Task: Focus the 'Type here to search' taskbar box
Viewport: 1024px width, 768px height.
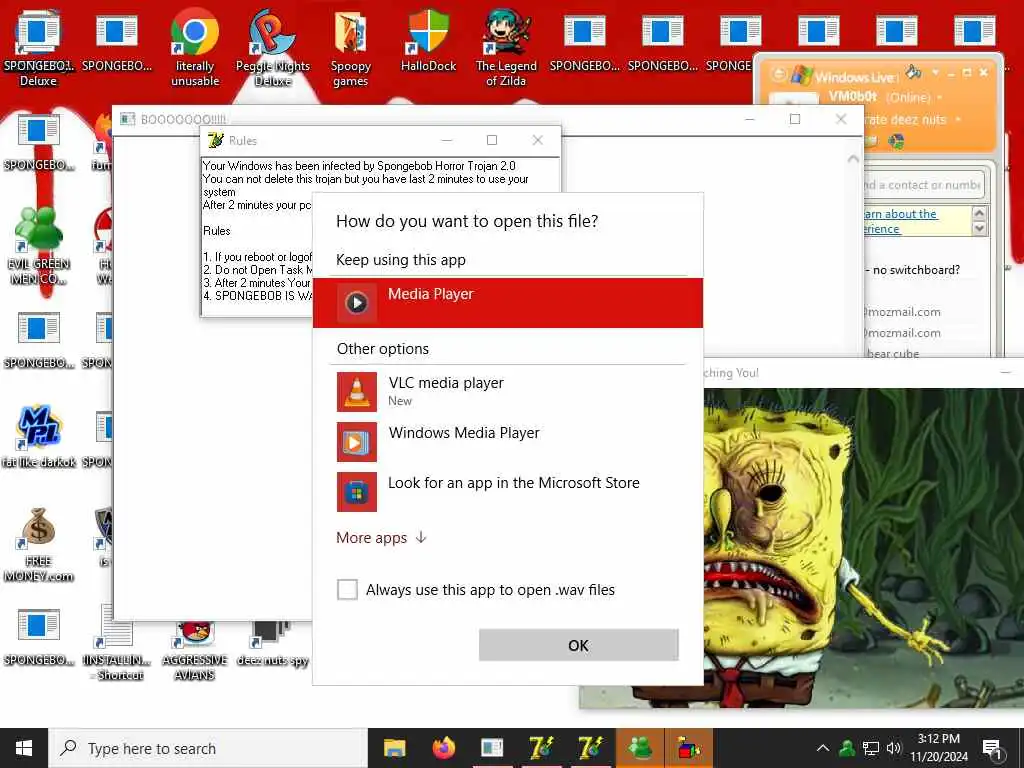Action: [x=208, y=748]
